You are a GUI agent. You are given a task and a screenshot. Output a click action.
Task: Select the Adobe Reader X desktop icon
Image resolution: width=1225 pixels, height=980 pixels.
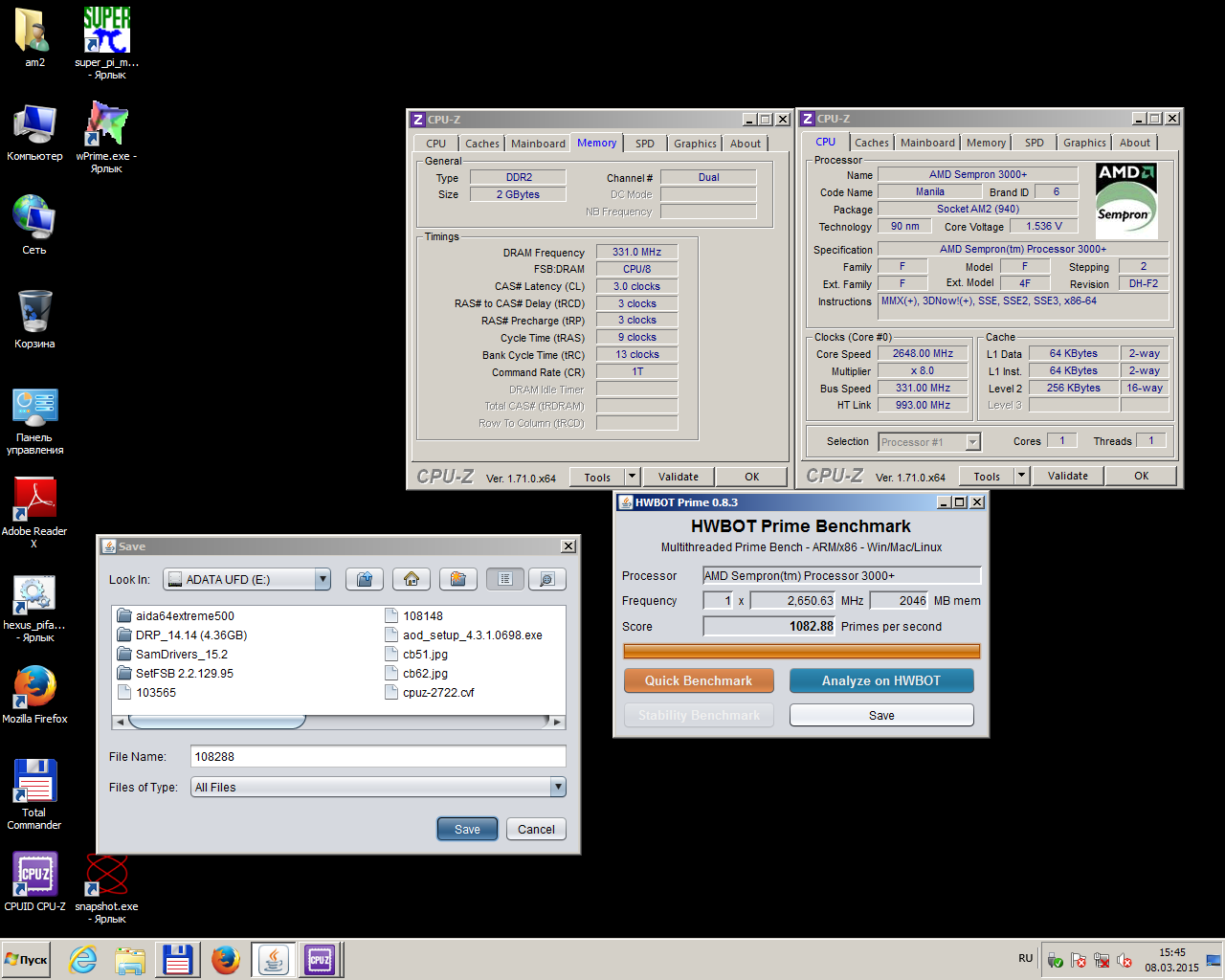tap(34, 514)
